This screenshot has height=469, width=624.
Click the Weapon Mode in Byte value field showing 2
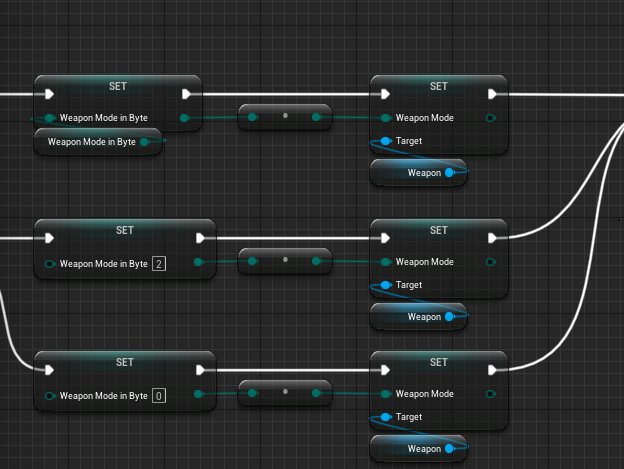pyautogui.click(x=158, y=263)
